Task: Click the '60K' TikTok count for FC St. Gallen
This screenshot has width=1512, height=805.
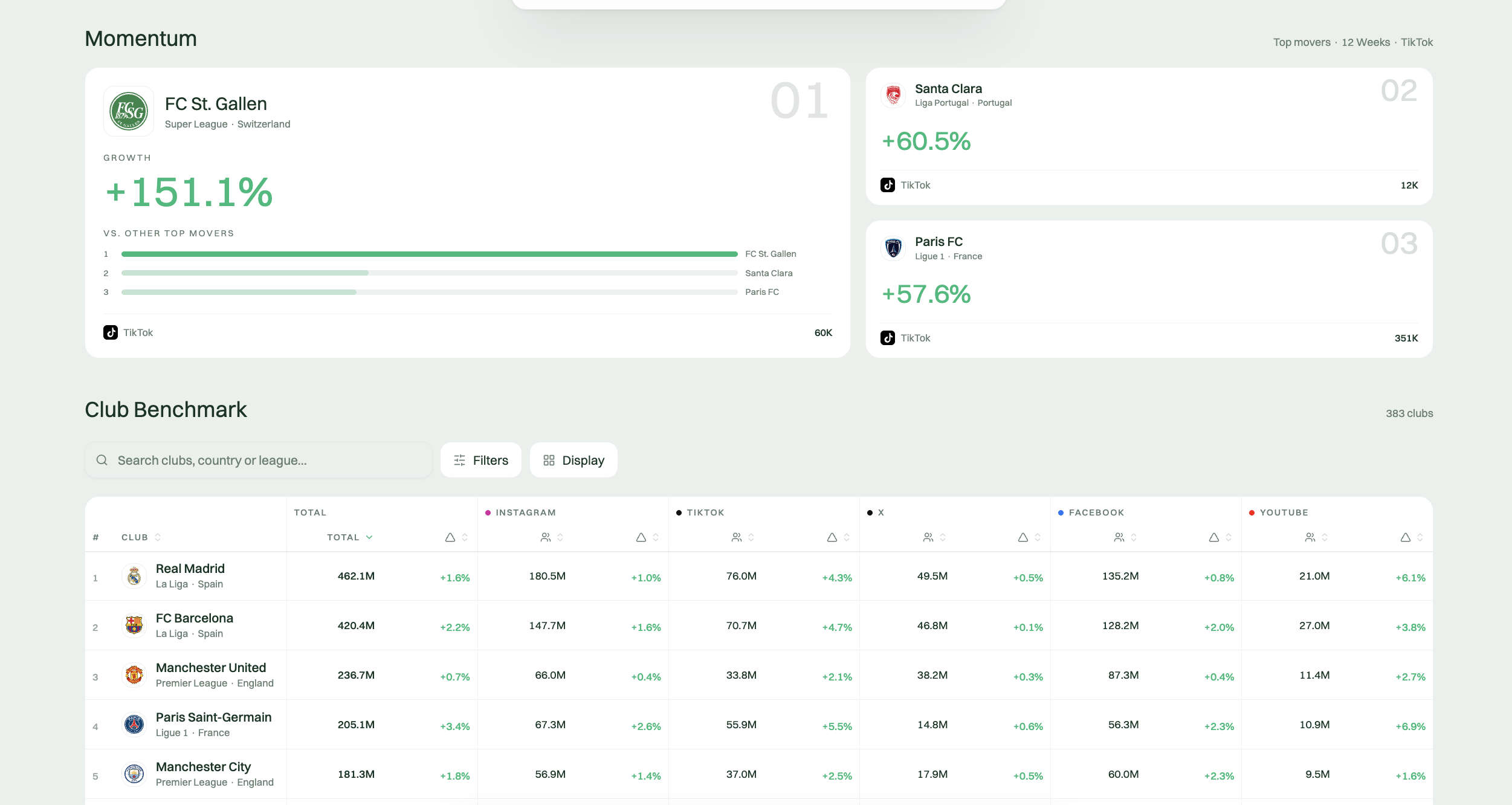Action: click(x=823, y=333)
